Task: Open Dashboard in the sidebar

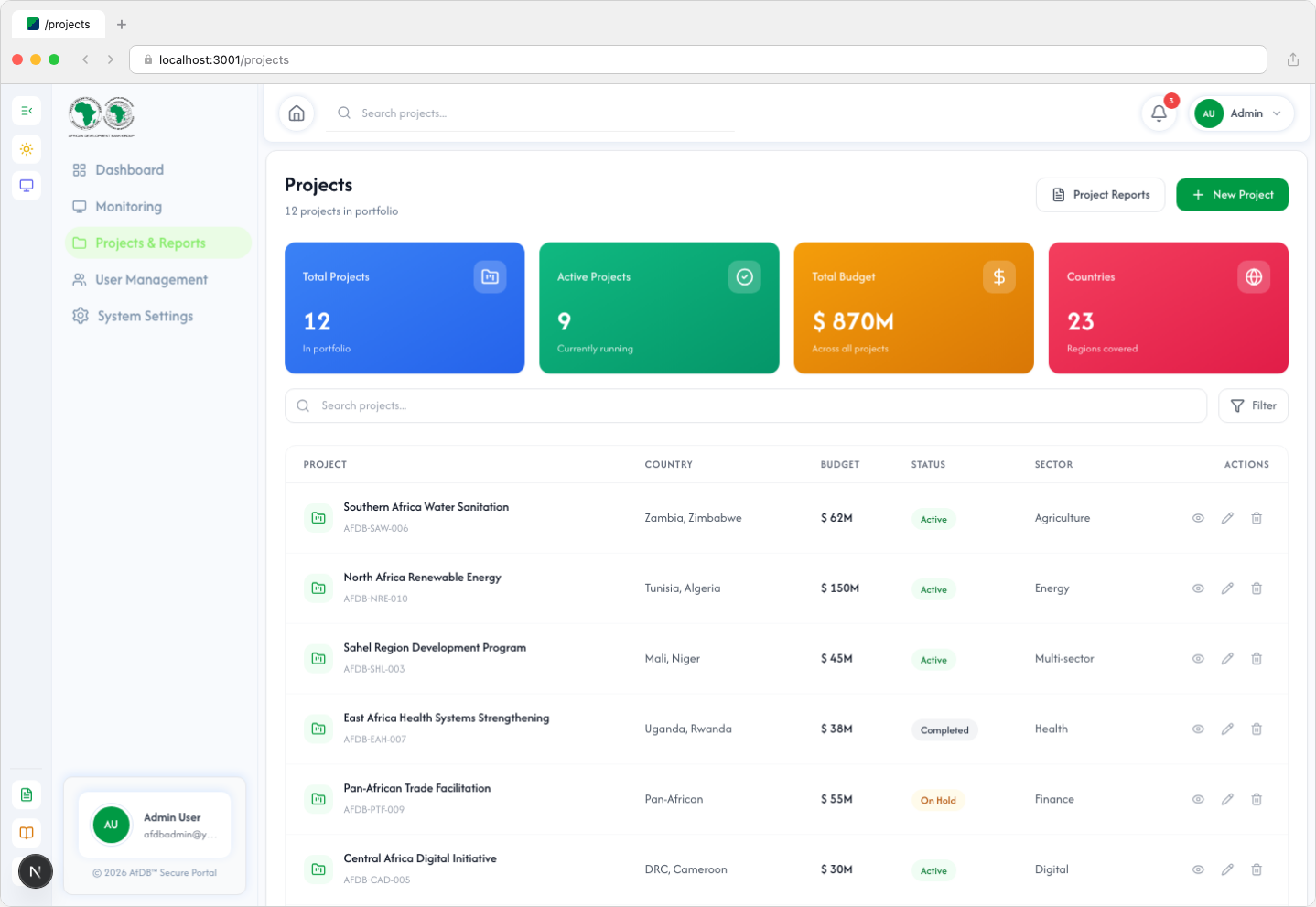Action: pyautogui.click(x=158, y=170)
